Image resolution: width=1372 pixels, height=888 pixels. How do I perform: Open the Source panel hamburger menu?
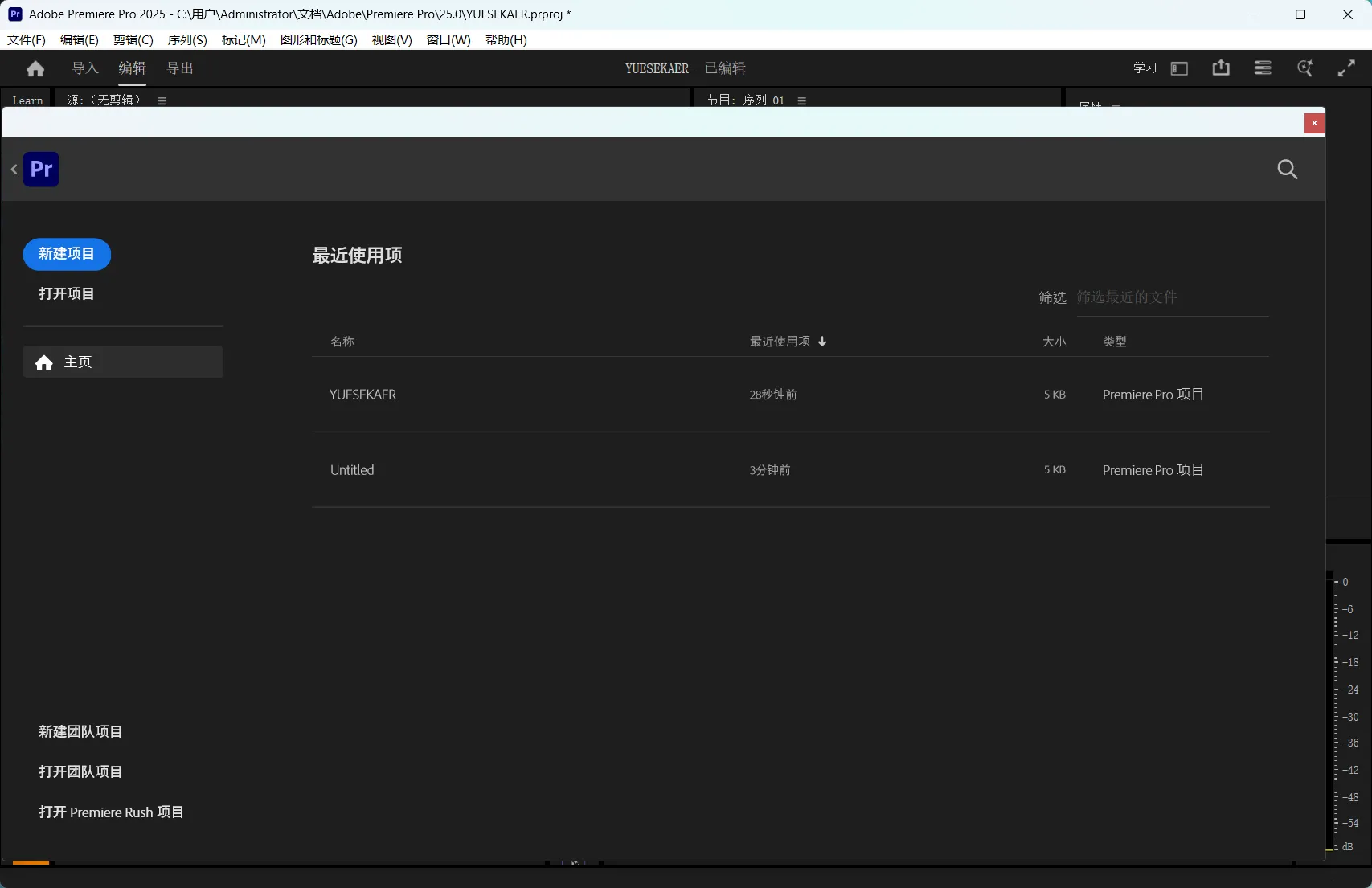point(162,100)
